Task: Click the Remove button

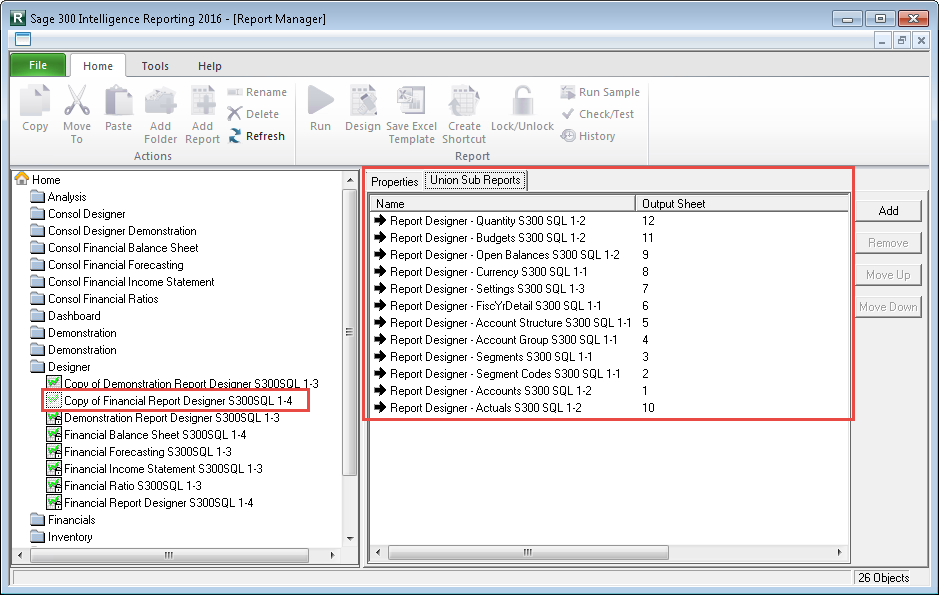Action: pyautogui.click(x=888, y=243)
